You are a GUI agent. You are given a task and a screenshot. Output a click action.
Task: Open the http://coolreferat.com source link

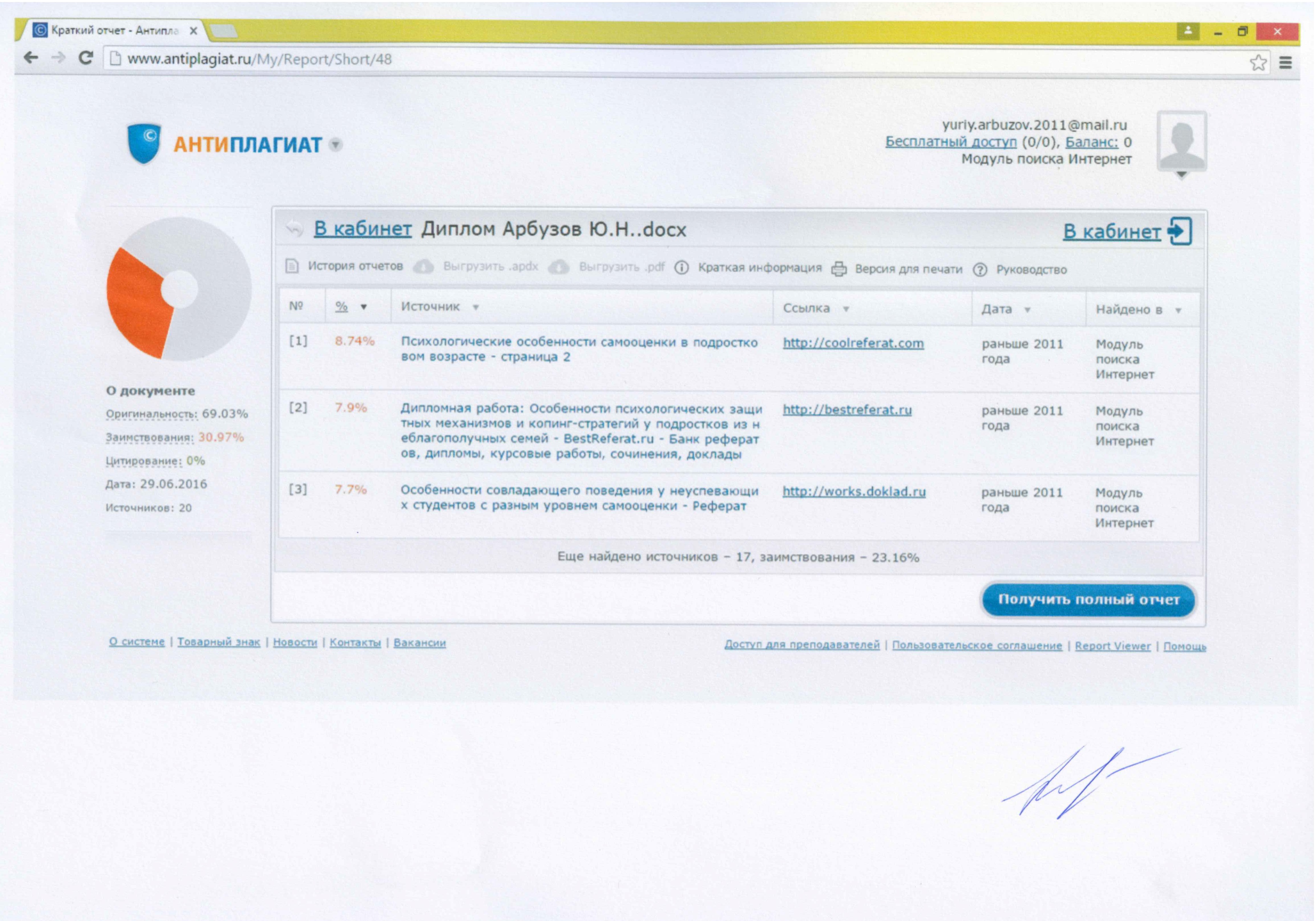coord(853,343)
